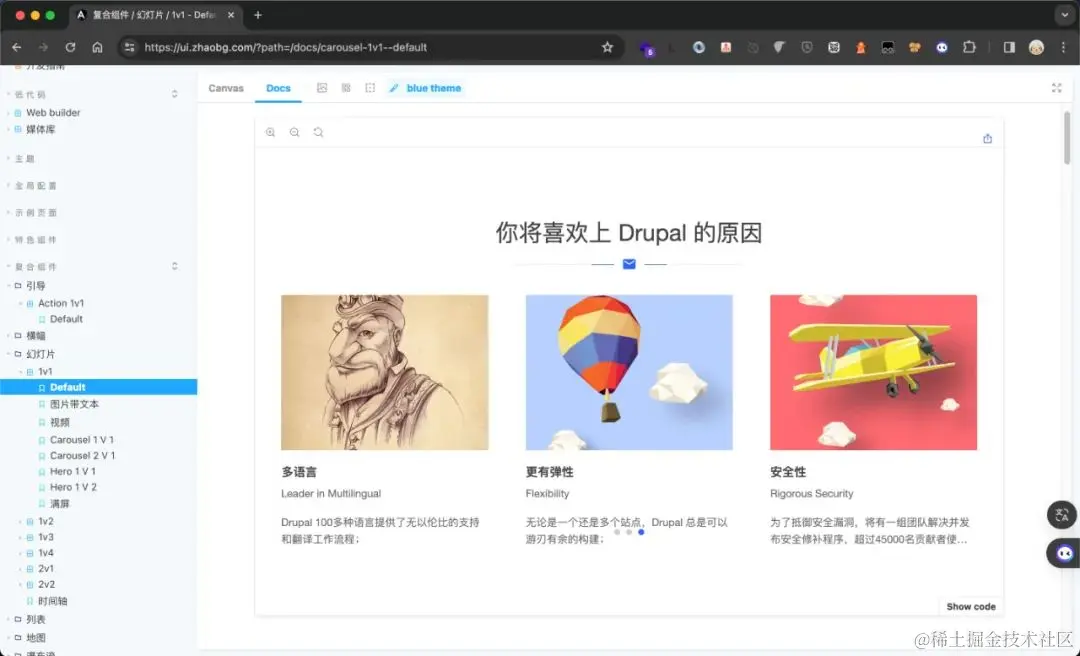Toggle the grid overlay in the toolbar
Image resolution: width=1080 pixels, height=656 pixels.
pos(347,88)
